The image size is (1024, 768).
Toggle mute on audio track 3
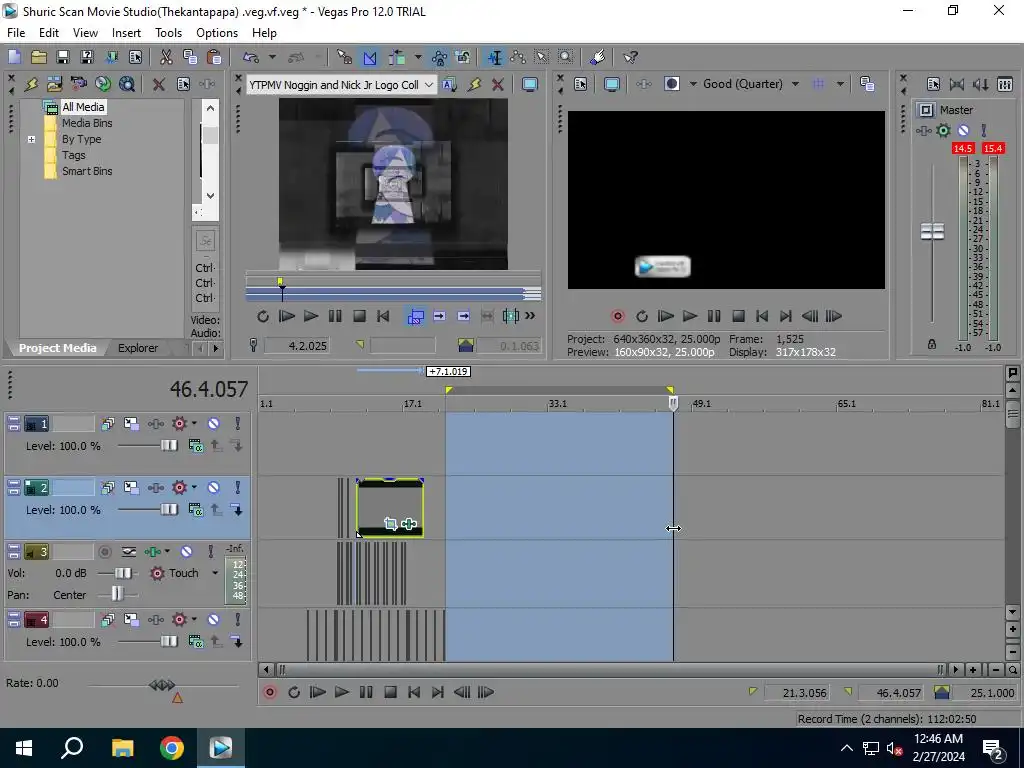pos(186,552)
